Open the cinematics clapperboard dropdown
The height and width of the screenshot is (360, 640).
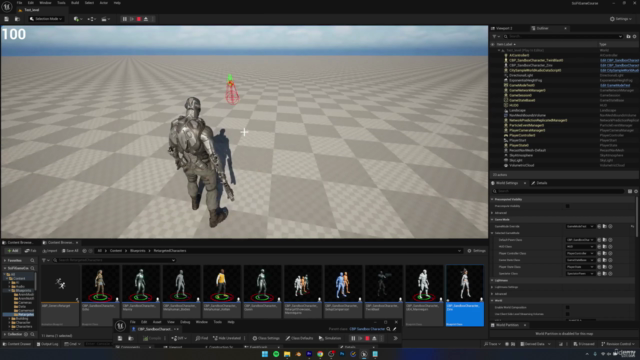[x=105, y=19]
